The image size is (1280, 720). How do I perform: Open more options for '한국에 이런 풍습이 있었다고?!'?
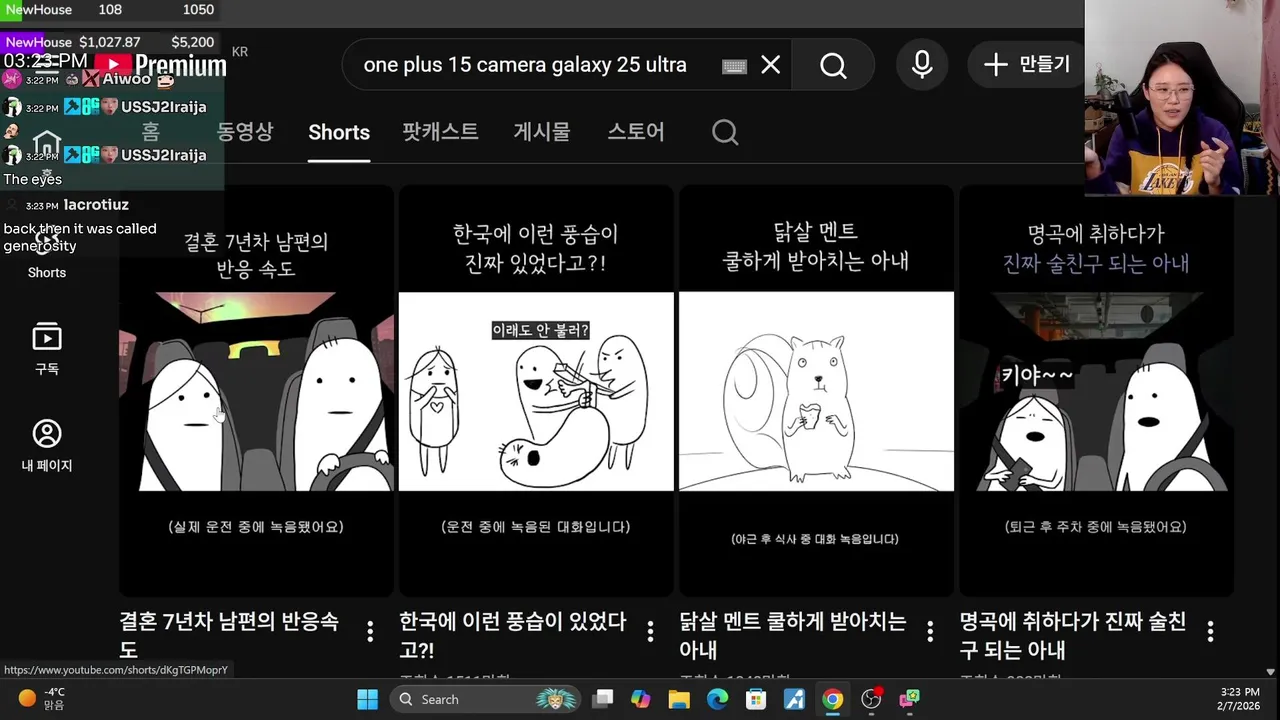(650, 631)
